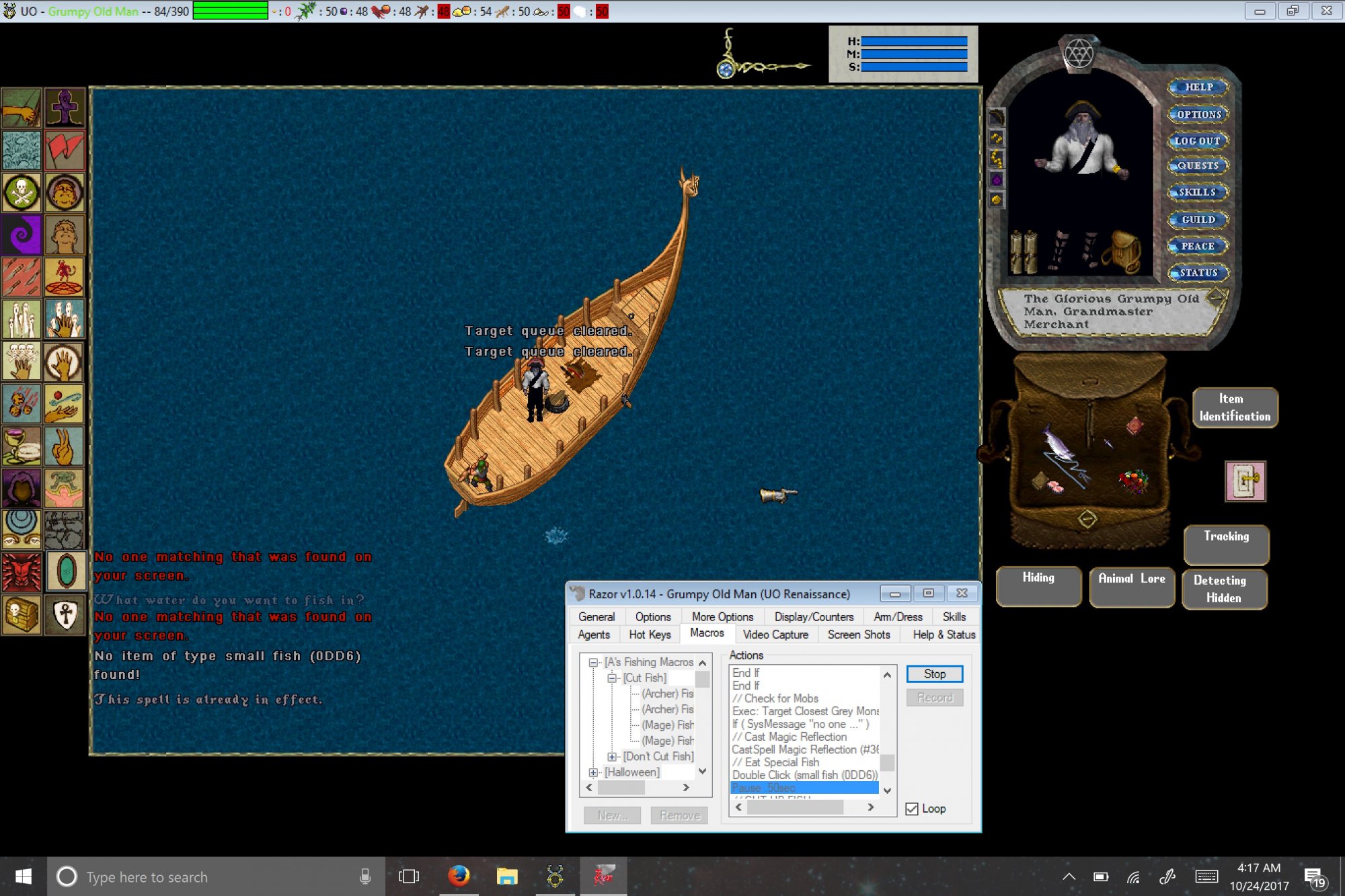Click the floating bottle item on water
The height and width of the screenshot is (896, 1345).
point(777,495)
